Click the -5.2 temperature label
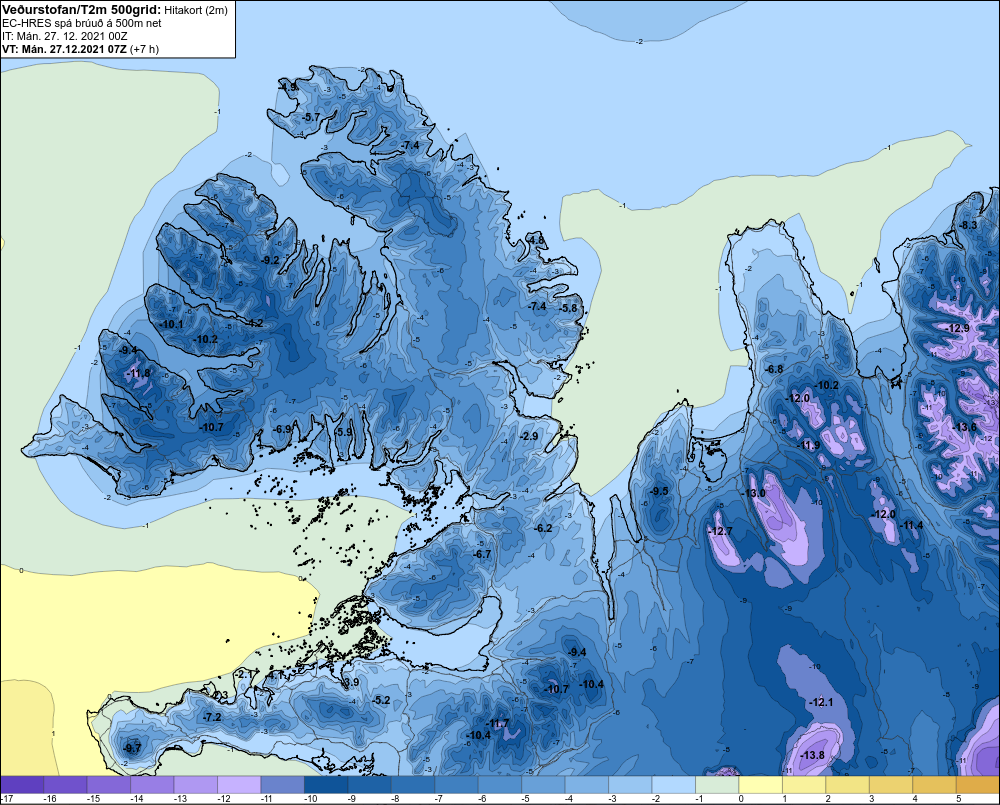Viewport: 1000px width, 805px height. coord(381,700)
